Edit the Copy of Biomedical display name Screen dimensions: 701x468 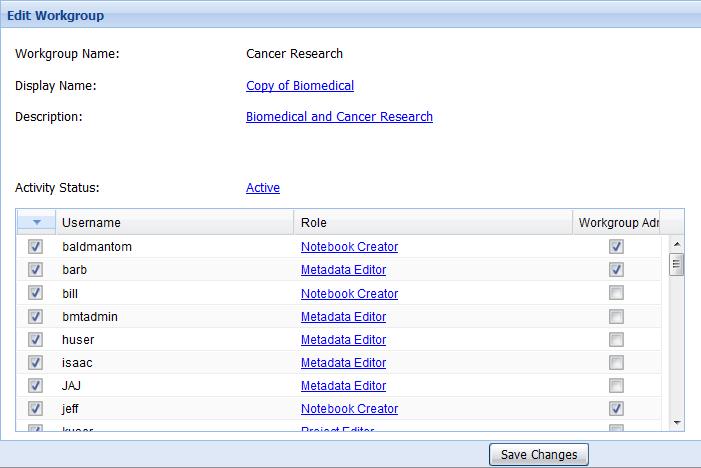(x=300, y=86)
